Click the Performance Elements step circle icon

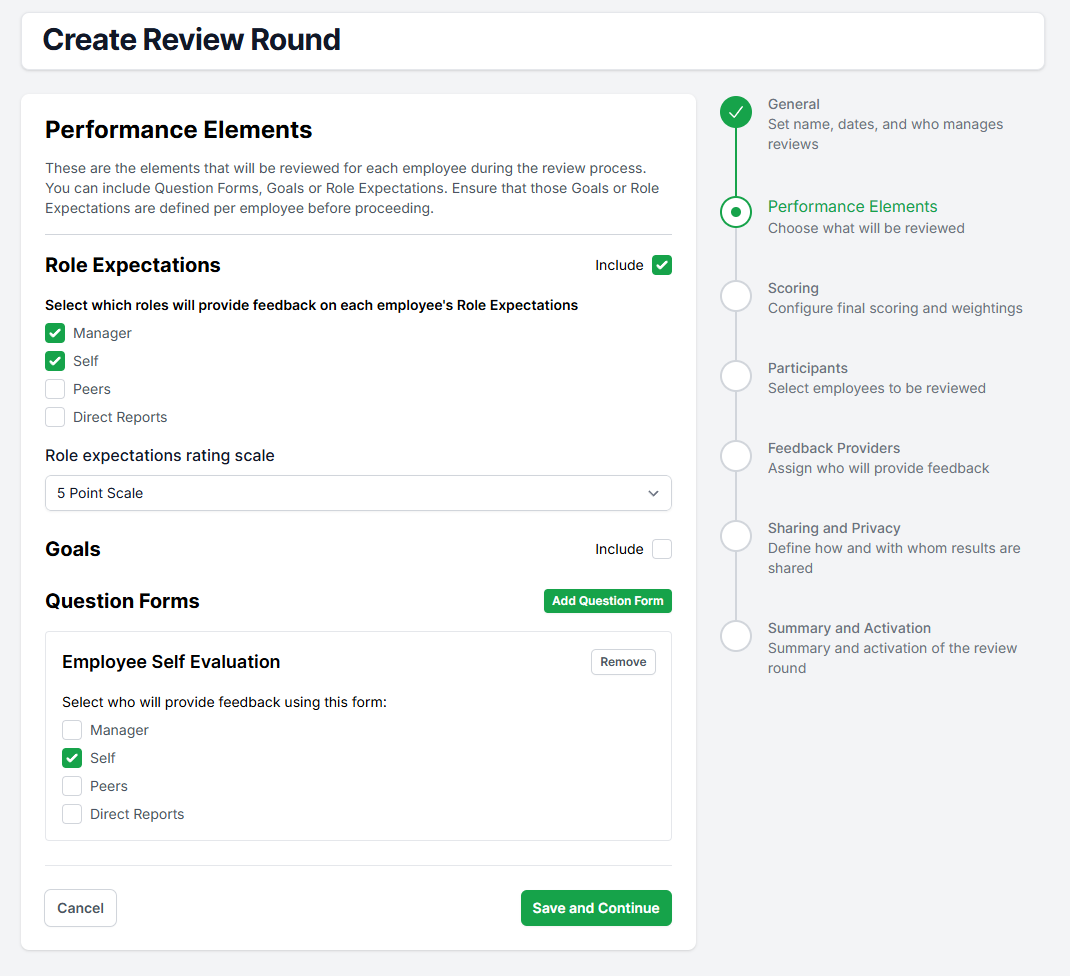[x=736, y=212]
